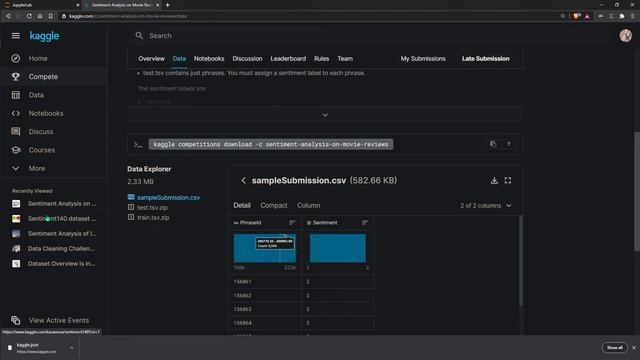Click the cell containing 156064
Viewport: 640px width, 360px height.
click(265, 323)
